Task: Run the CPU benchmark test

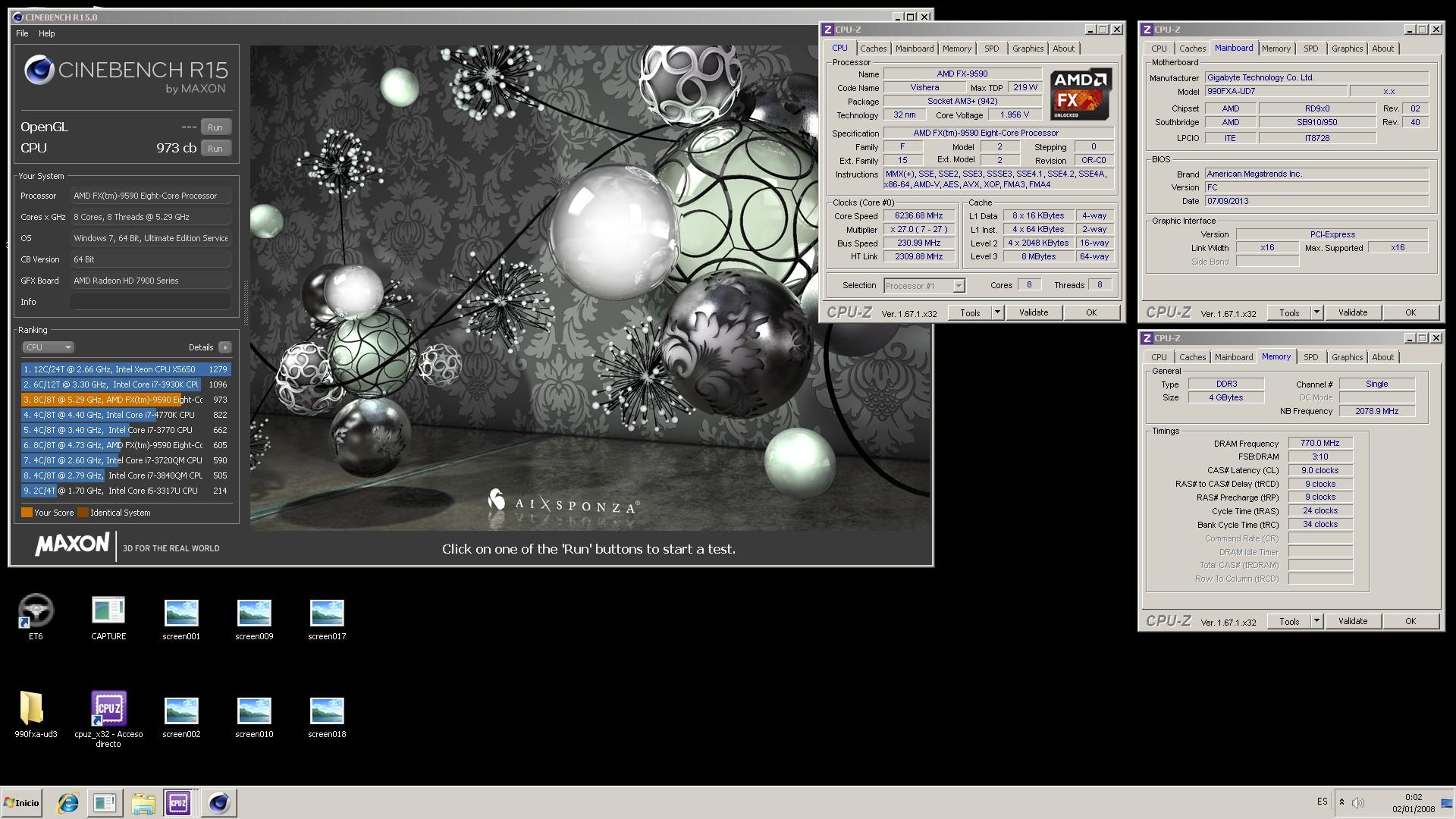Action: click(215, 149)
